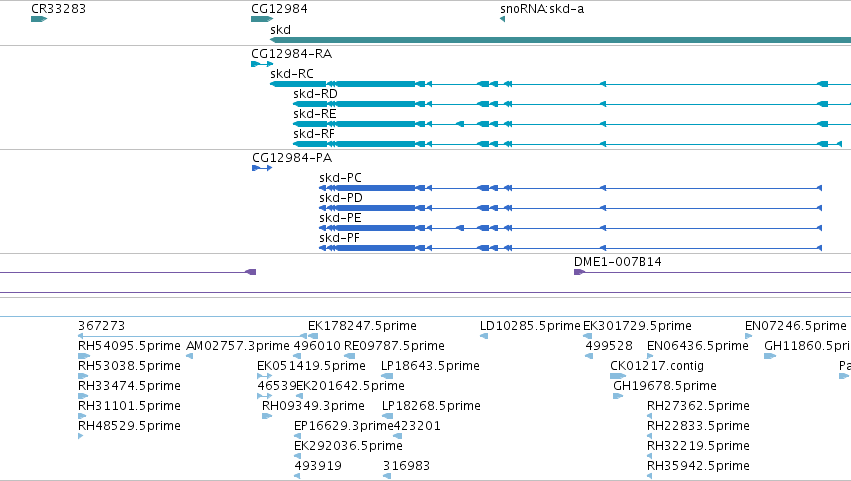Screen dimensions: 851x481
Task: Click the EK301729.5prime EST label
Action: tap(637, 326)
